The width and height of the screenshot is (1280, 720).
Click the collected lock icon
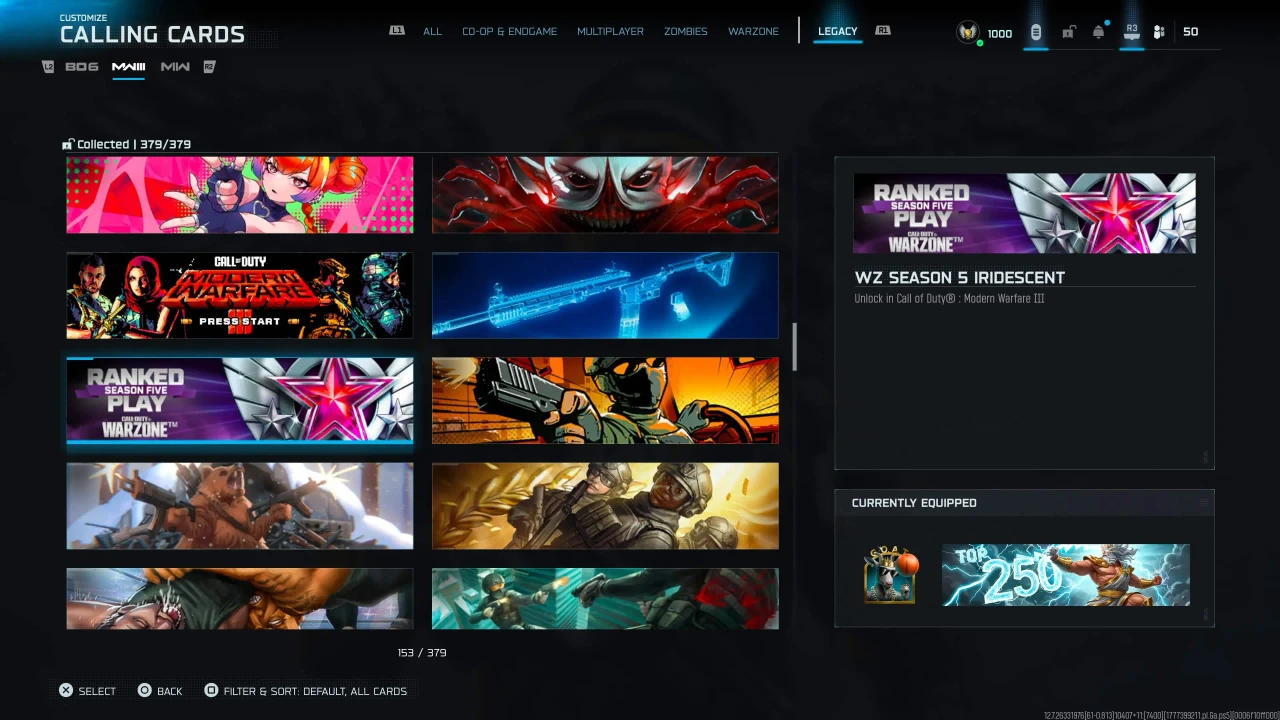pos(68,144)
